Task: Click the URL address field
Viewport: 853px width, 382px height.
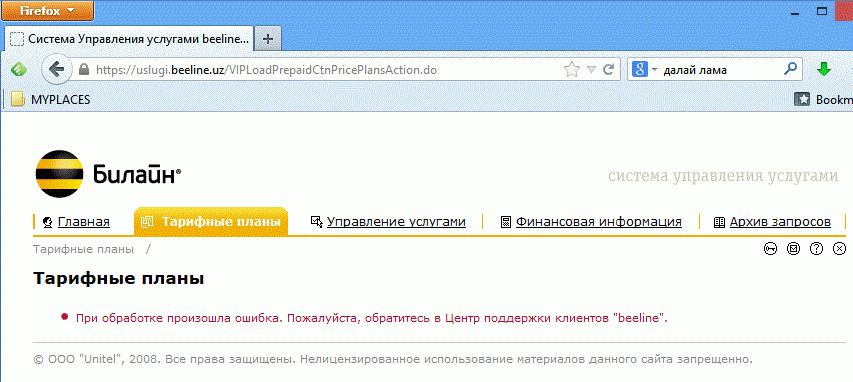Action: pos(326,70)
